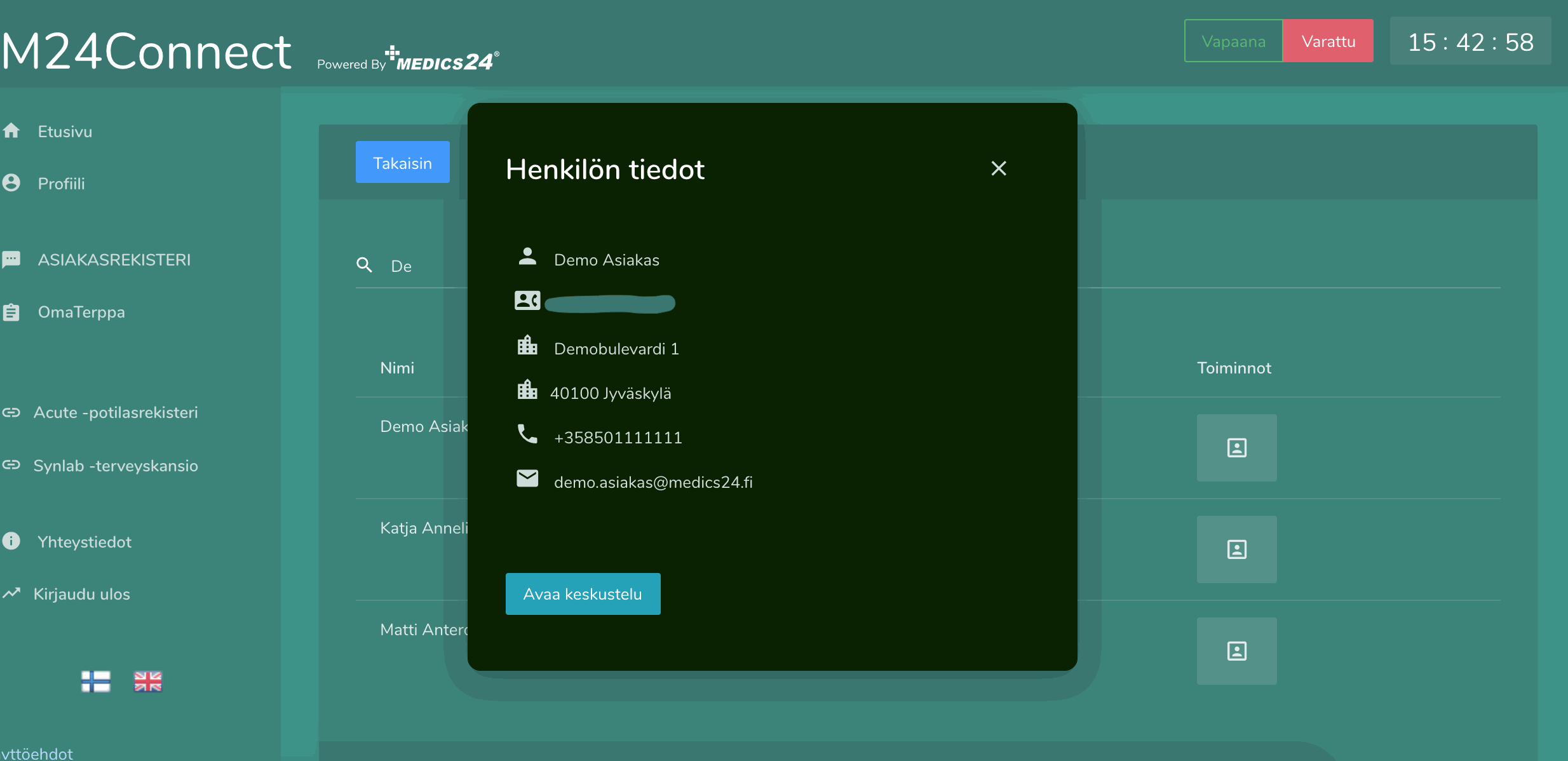Select the text 40100 Jyväskylä

[611, 393]
